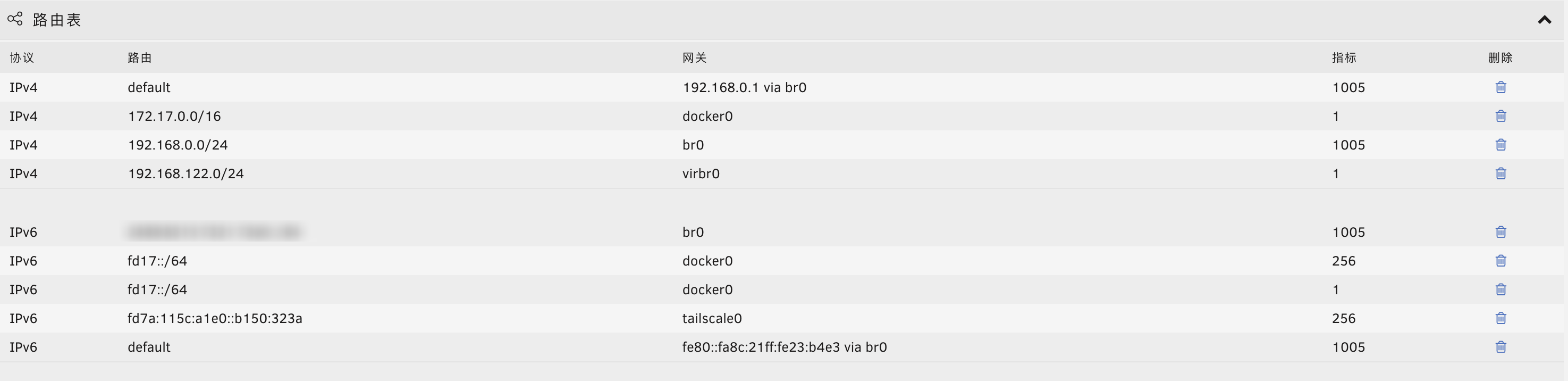Click the share icon beside 路由表
This screenshot has height=381, width=1568.
coord(15,20)
